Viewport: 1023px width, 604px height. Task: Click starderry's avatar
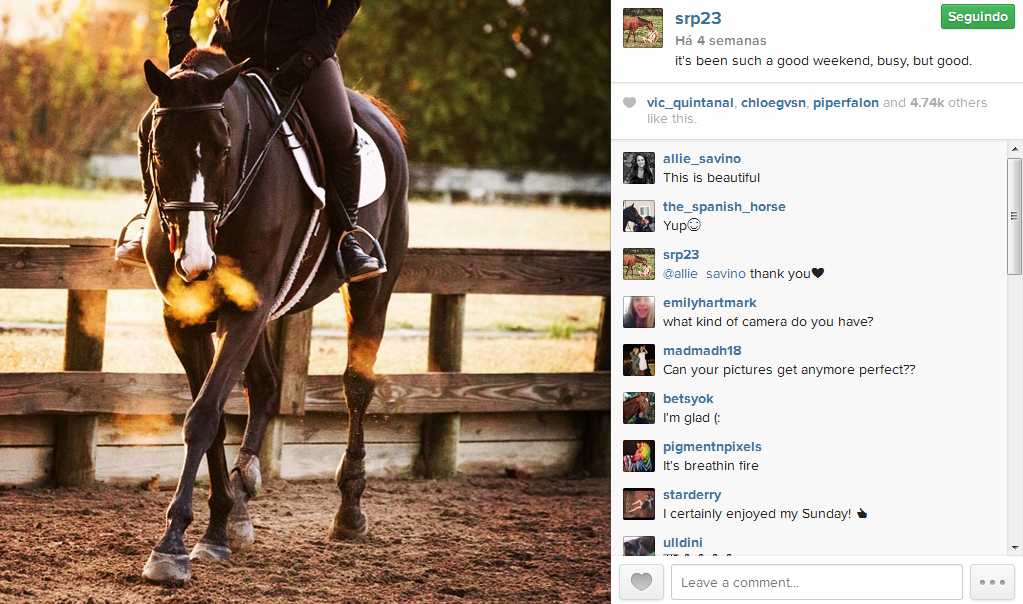(x=639, y=504)
